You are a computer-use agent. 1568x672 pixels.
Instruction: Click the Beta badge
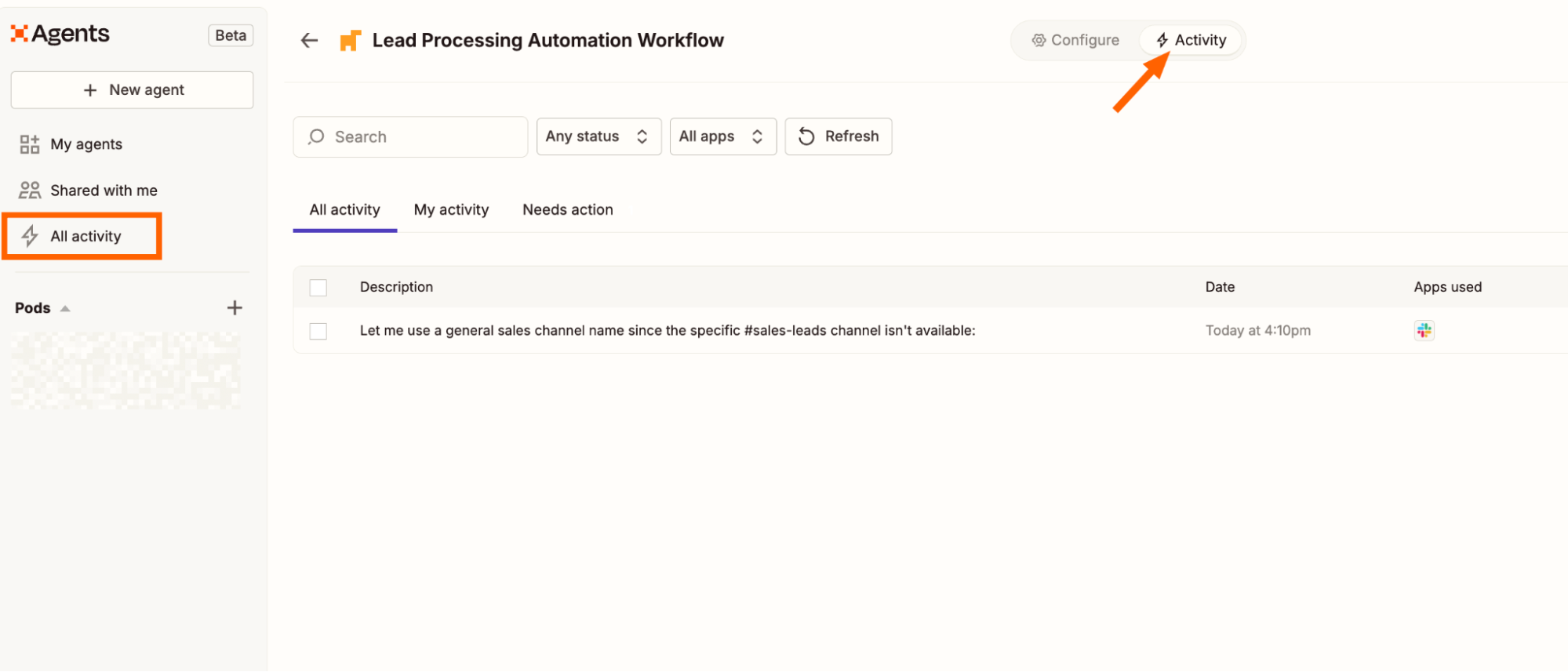(231, 35)
